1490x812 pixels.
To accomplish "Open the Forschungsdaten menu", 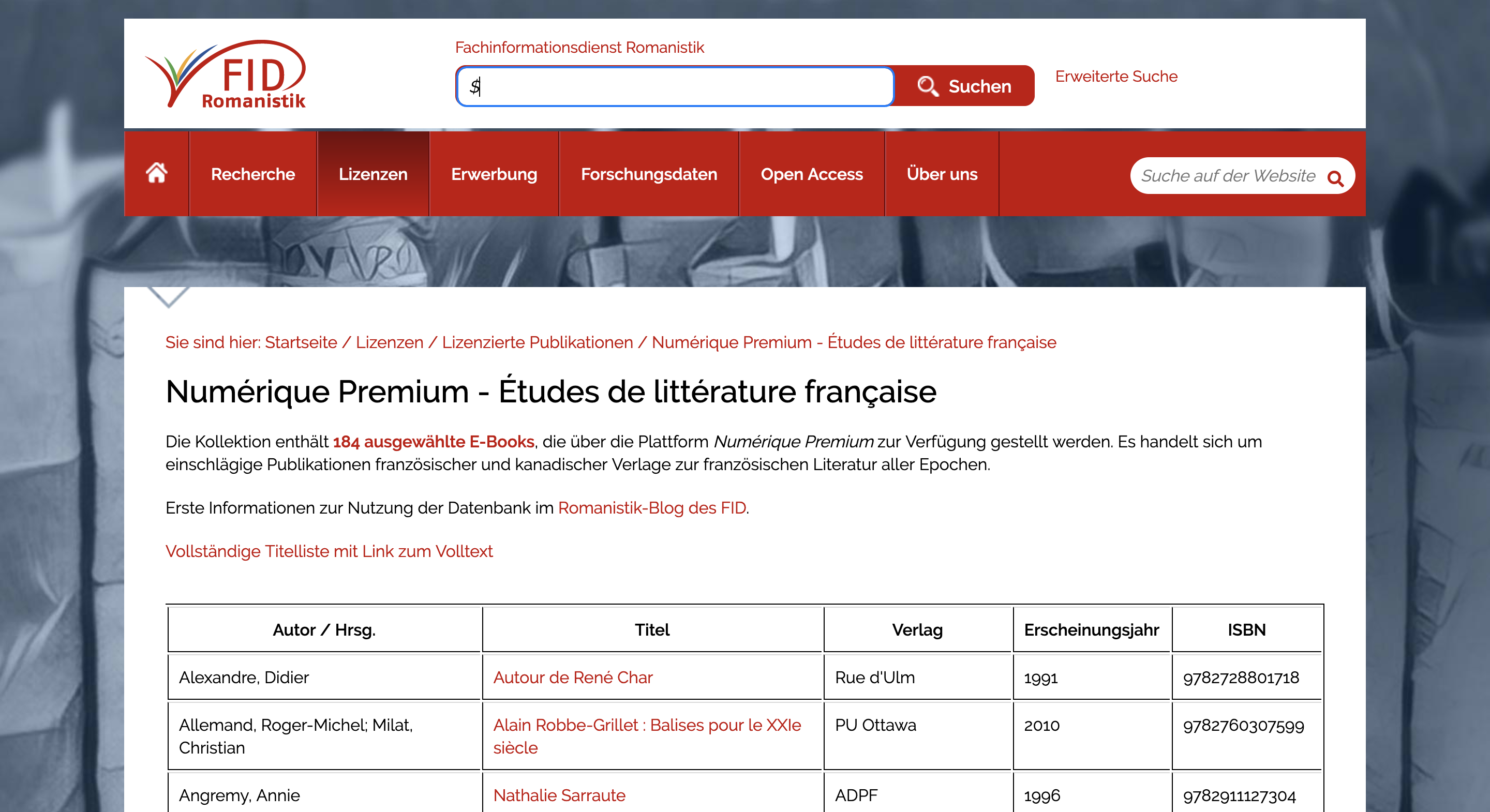I will (649, 174).
